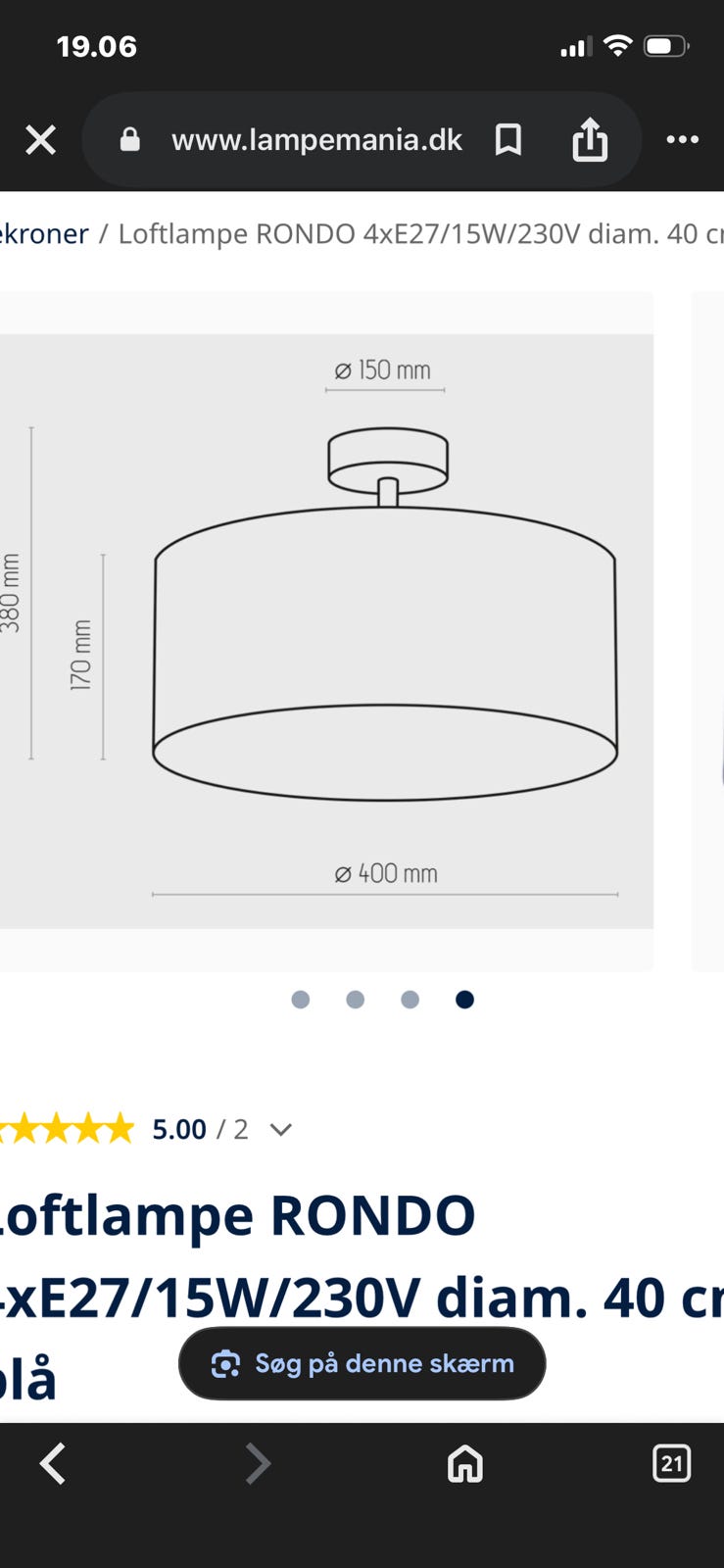
Task: Select the second image carousel dot
Action: click(x=356, y=999)
